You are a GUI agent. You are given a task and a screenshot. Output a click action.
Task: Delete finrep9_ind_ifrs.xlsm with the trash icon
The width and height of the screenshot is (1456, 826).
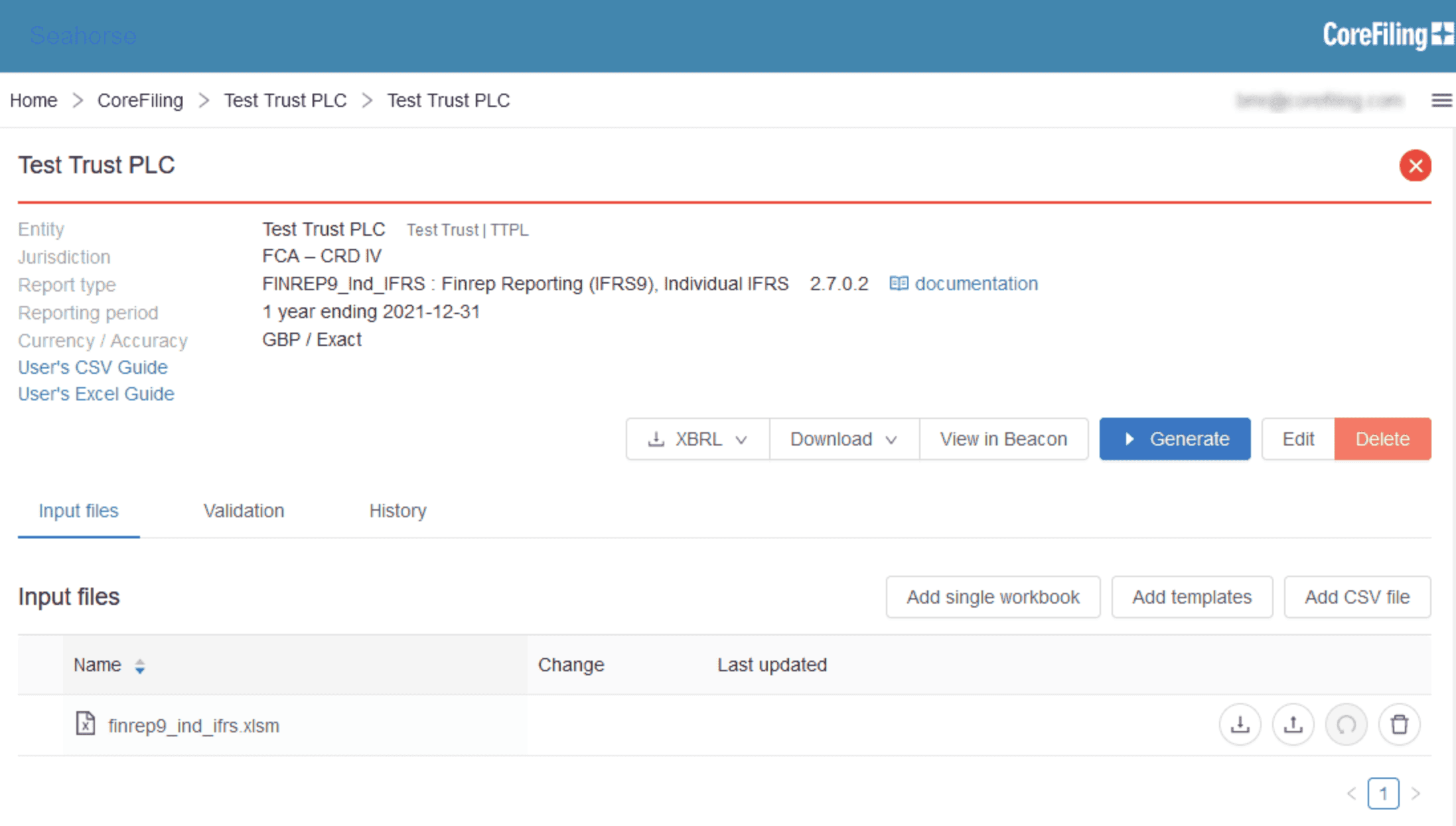pos(1399,724)
